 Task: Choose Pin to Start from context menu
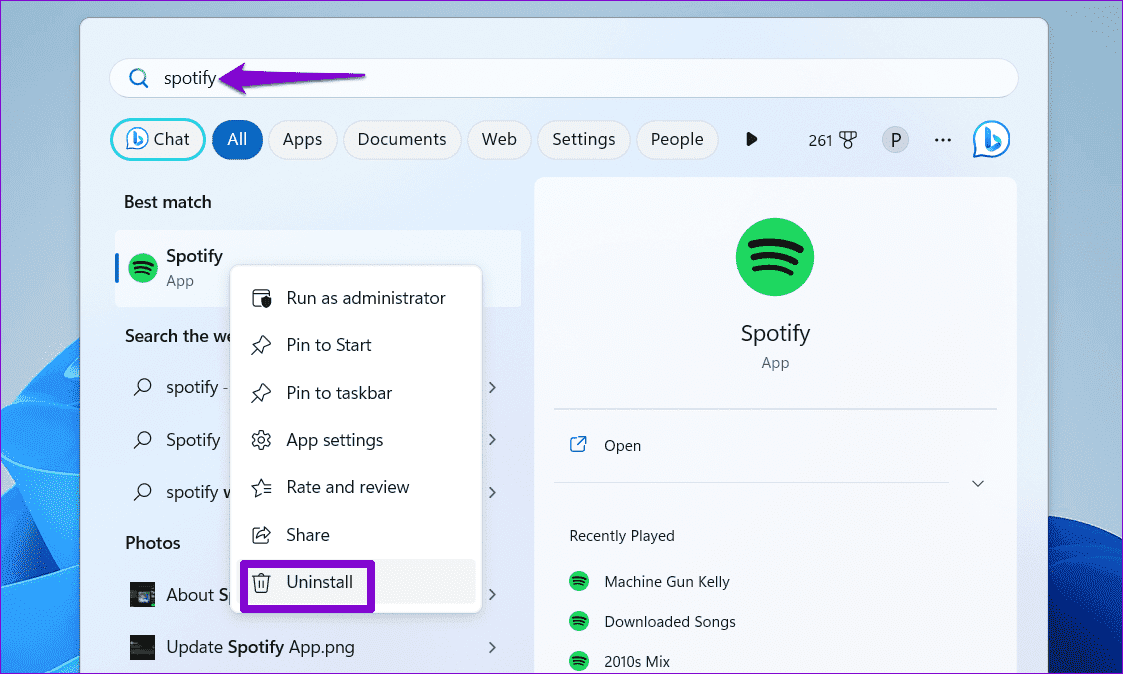356,345
